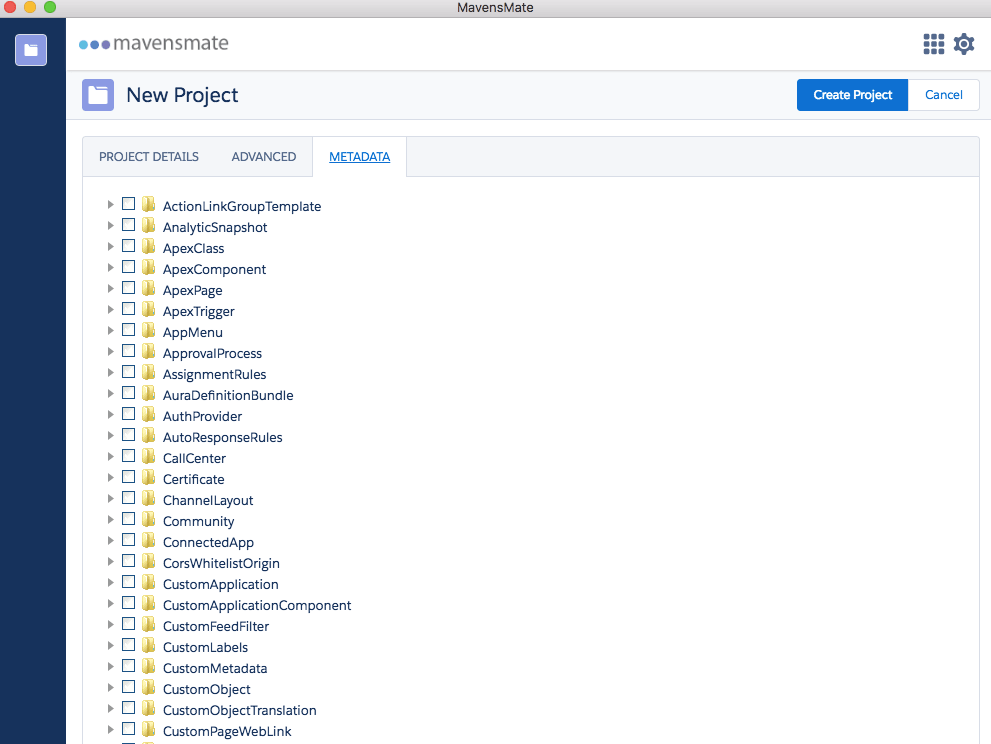The width and height of the screenshot is (991, 744).
Task: Click AuthProvider folder icon
Action: (149, 414)
